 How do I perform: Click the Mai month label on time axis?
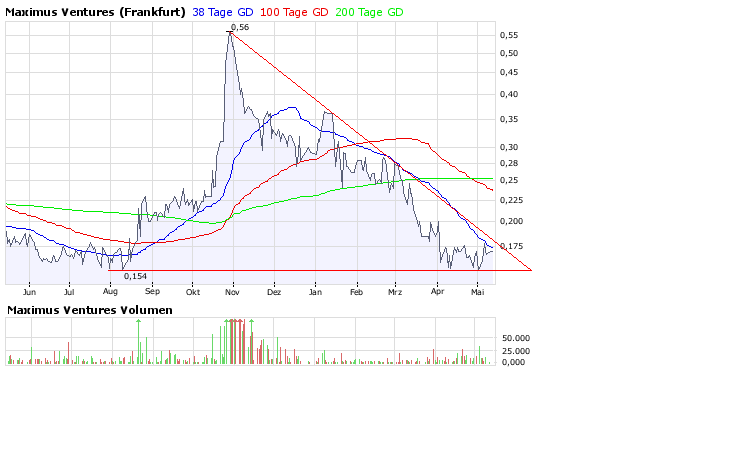477,292
